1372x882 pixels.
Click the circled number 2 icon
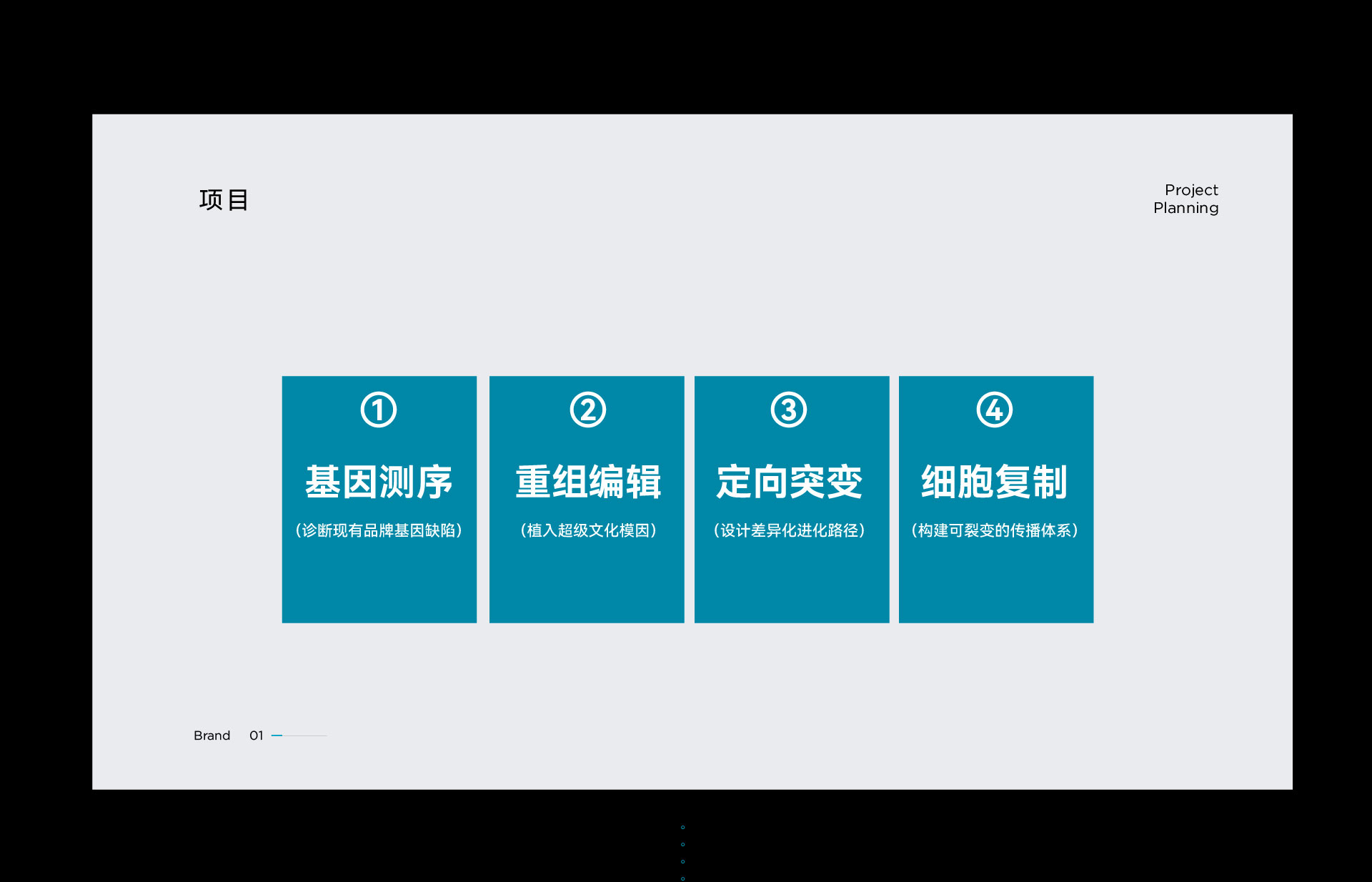pos(587,410)
